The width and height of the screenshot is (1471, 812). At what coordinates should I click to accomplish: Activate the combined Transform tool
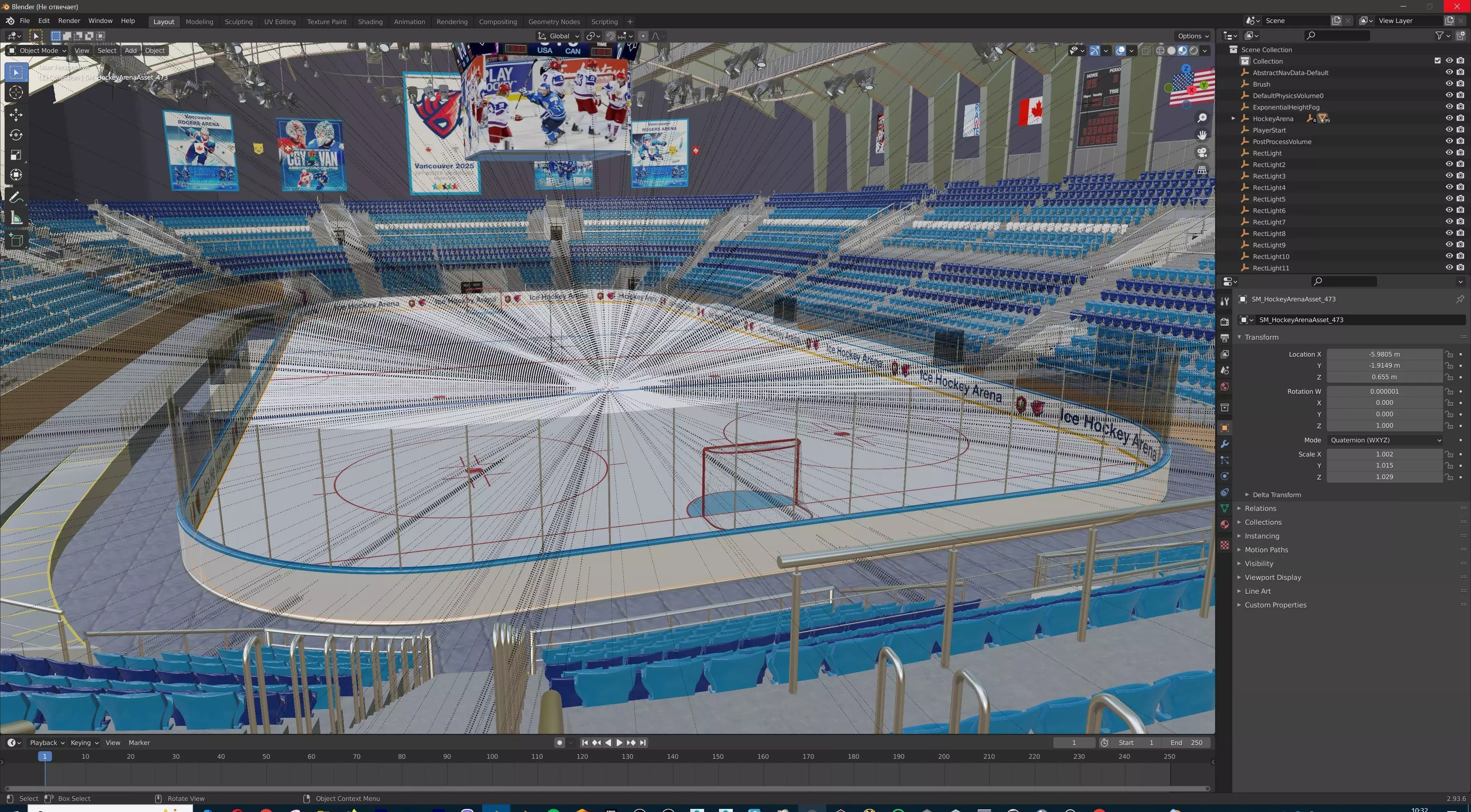[x=16, y=175]
